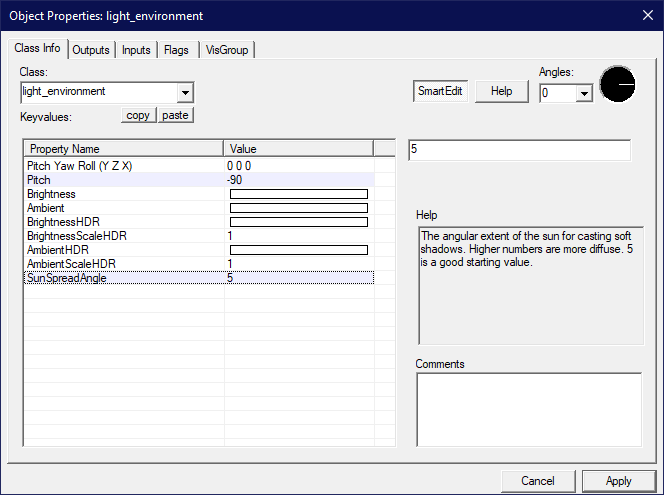Screen dimensions: 664x495
Task: Open the Inputs tab
Action: point(136,50)
